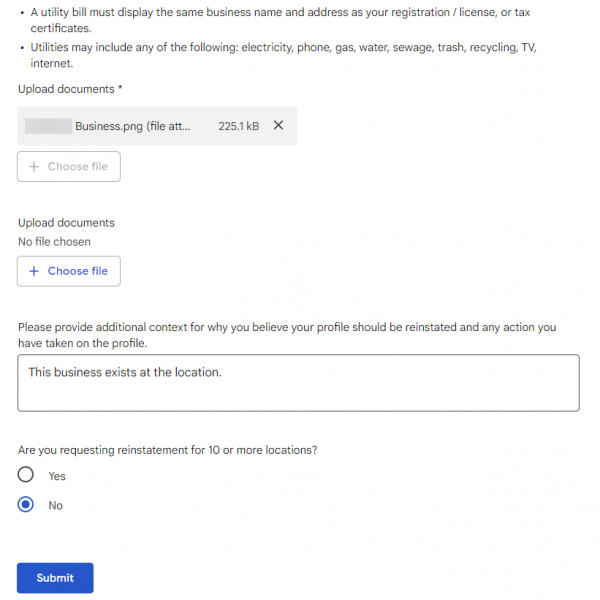Select the Yes radio button

(x=26, y=475)
